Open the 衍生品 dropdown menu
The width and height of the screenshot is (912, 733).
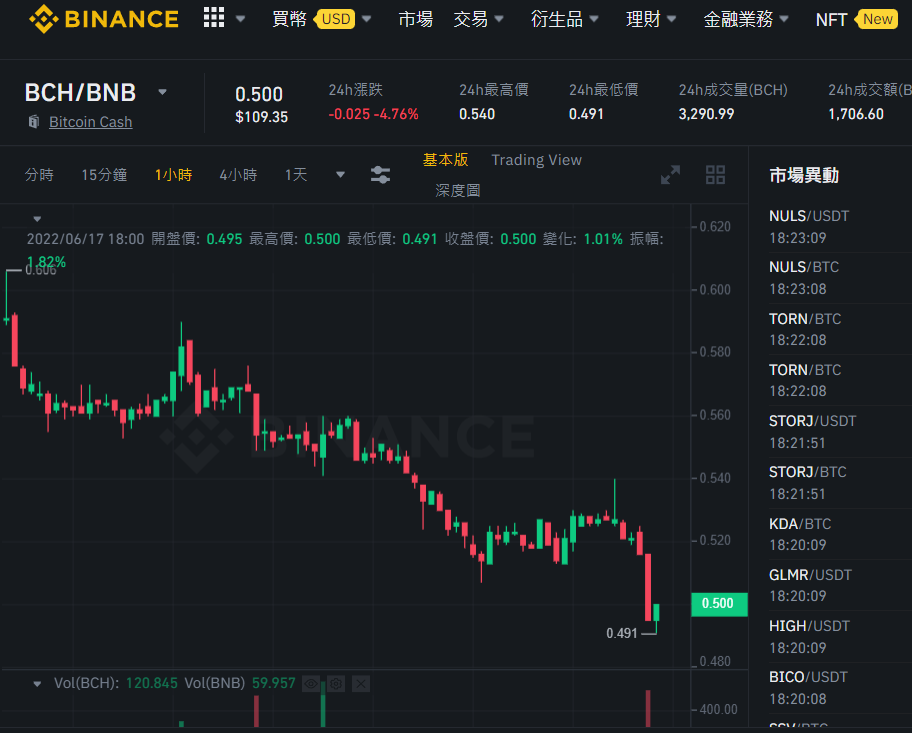tap(564, 19)
